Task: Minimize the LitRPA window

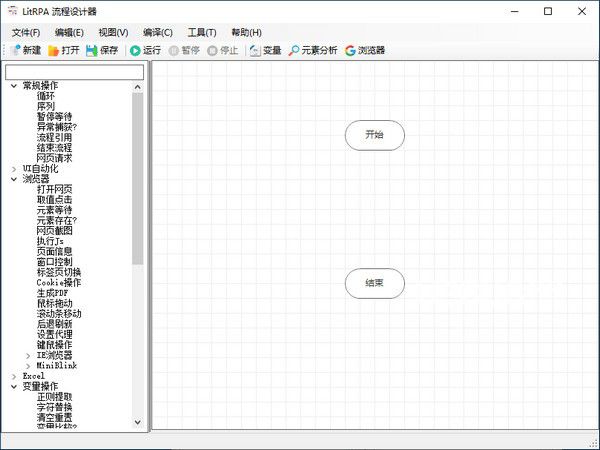Action: coord(515,11)
